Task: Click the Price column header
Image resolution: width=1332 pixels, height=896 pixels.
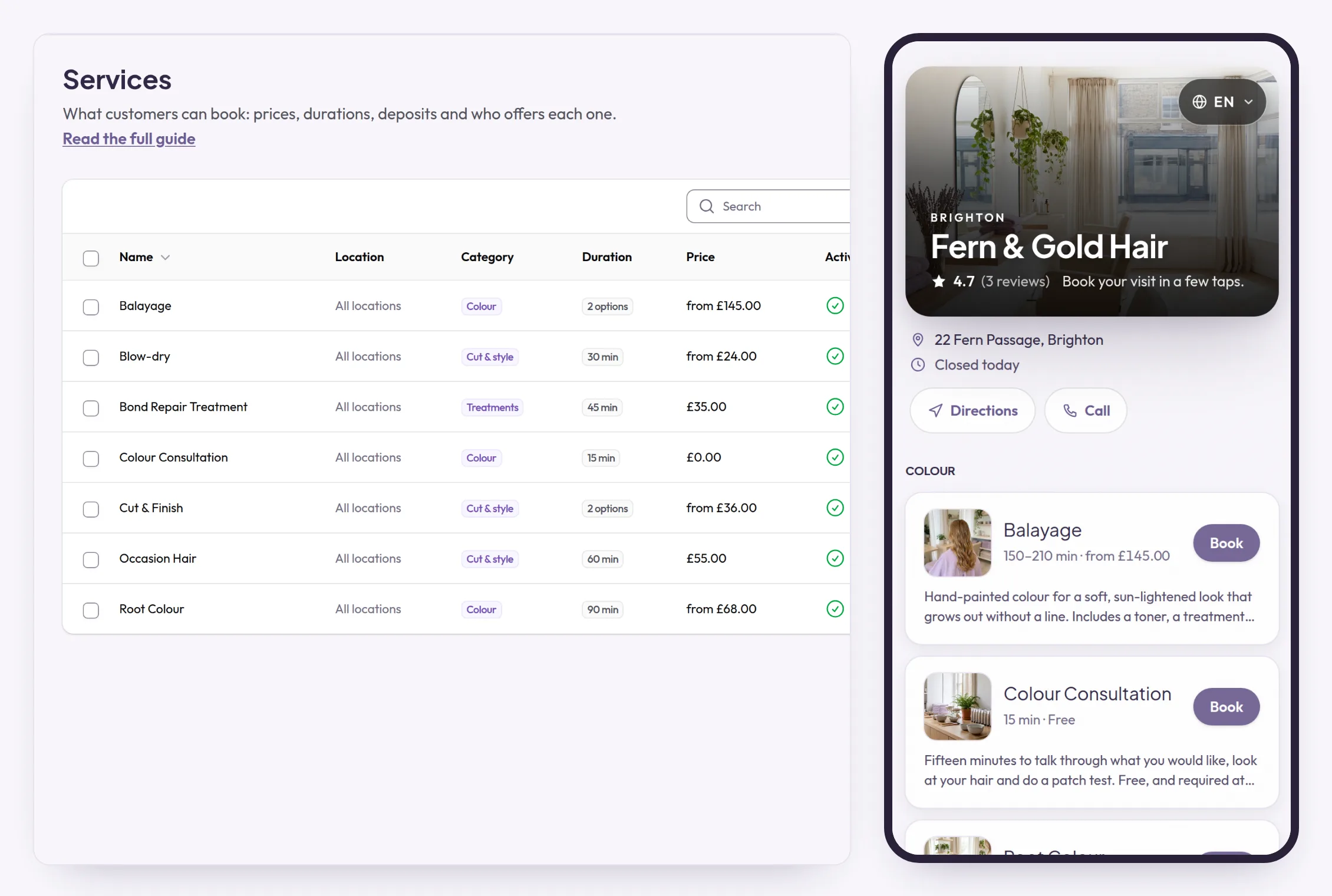Action: [x=700, y=257]
